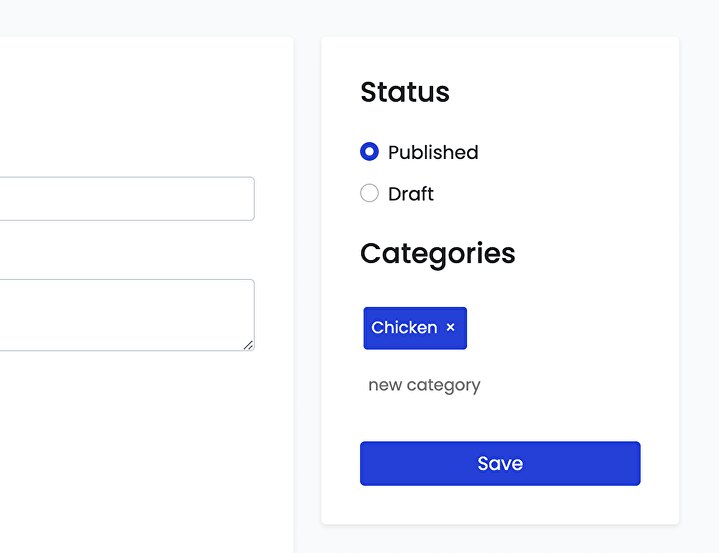Click the Chicken category tag label
Image resolution: width=719 pixels, height=553 pixels.
click(x=404, y=328)
